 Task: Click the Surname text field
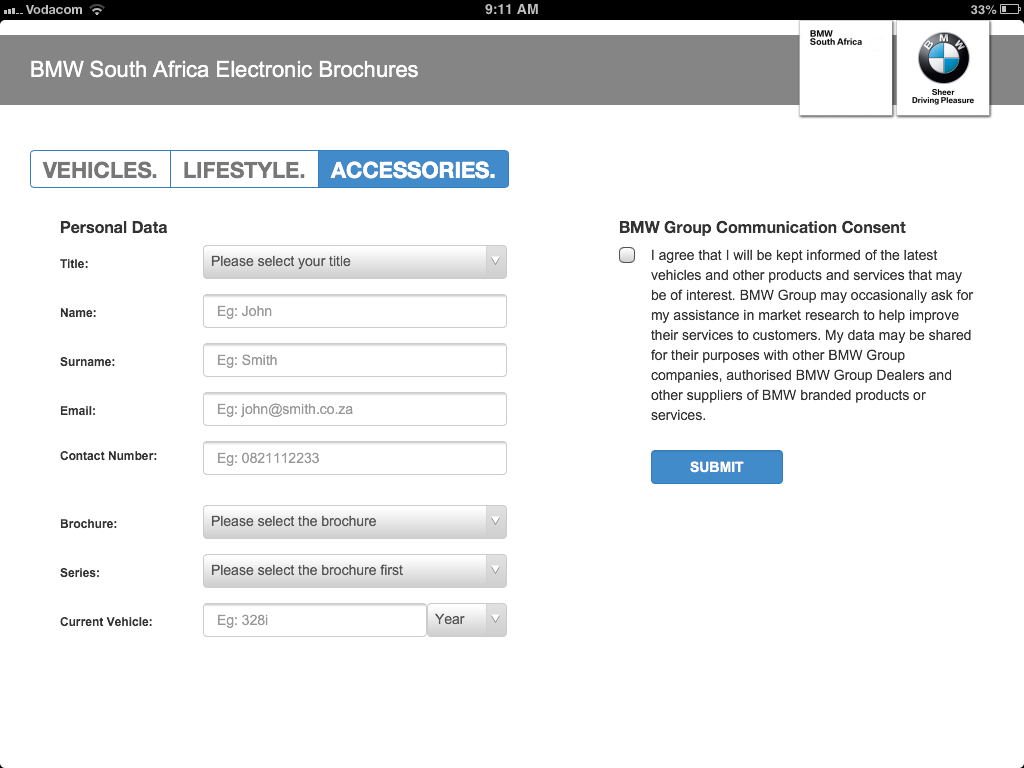pos(354,360)
